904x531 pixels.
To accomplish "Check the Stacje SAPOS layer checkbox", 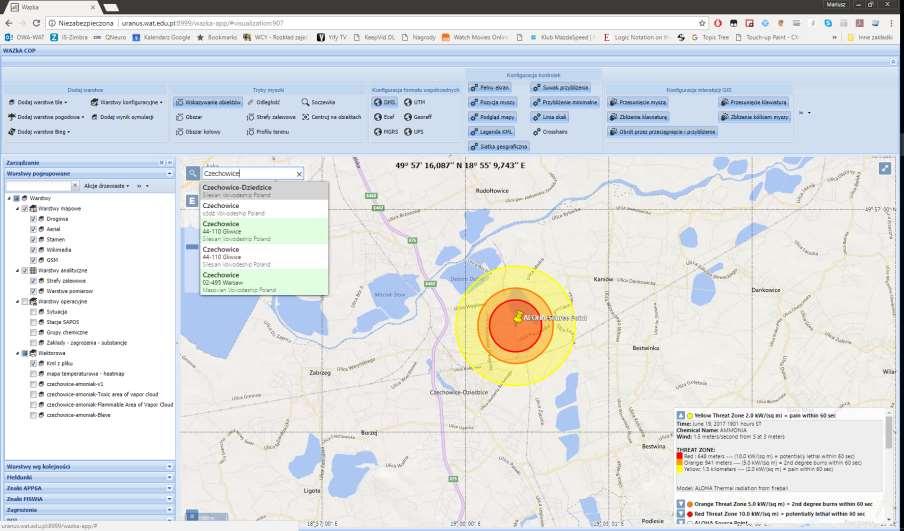I will pyautogui.click(x=33, y=322).
